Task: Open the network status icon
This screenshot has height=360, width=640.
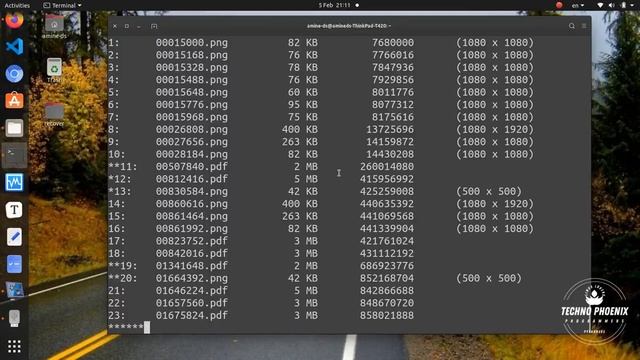Action: point(600,5)
